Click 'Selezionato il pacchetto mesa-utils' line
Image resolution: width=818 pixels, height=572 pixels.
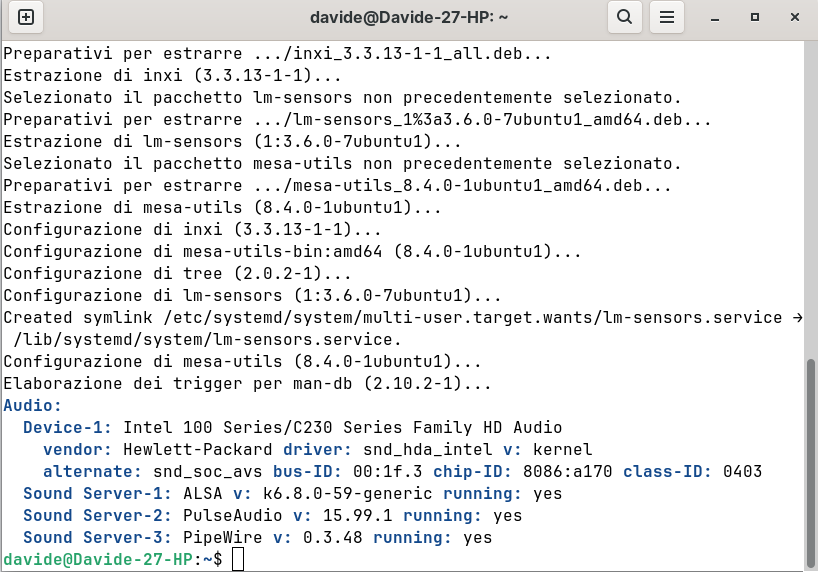pos(342,163)
